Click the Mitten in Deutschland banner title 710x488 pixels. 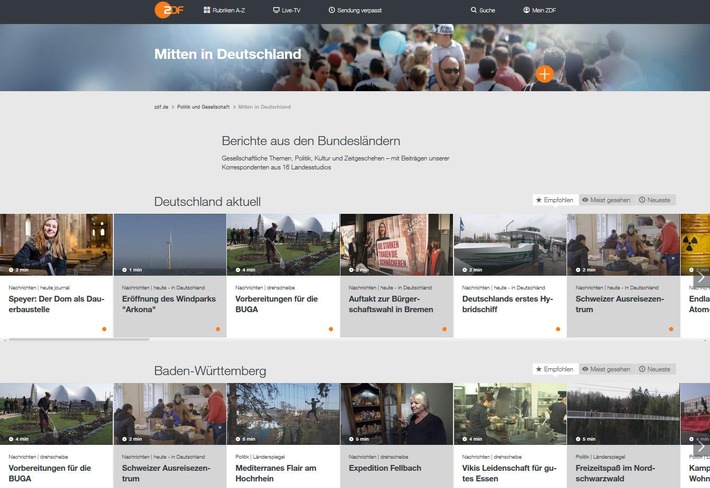[x=228, y=54]
